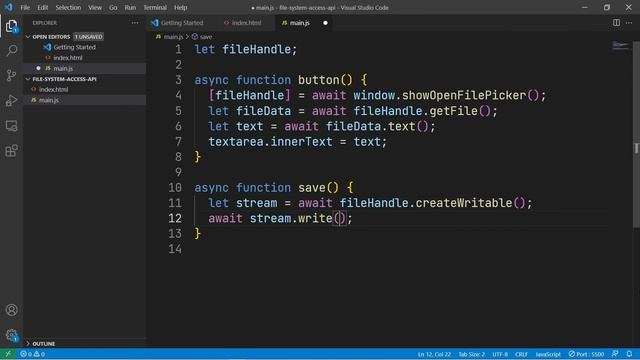The width and height of the screenshot is (640, 360).
Task: Open the Run menu
Action: 130,7
